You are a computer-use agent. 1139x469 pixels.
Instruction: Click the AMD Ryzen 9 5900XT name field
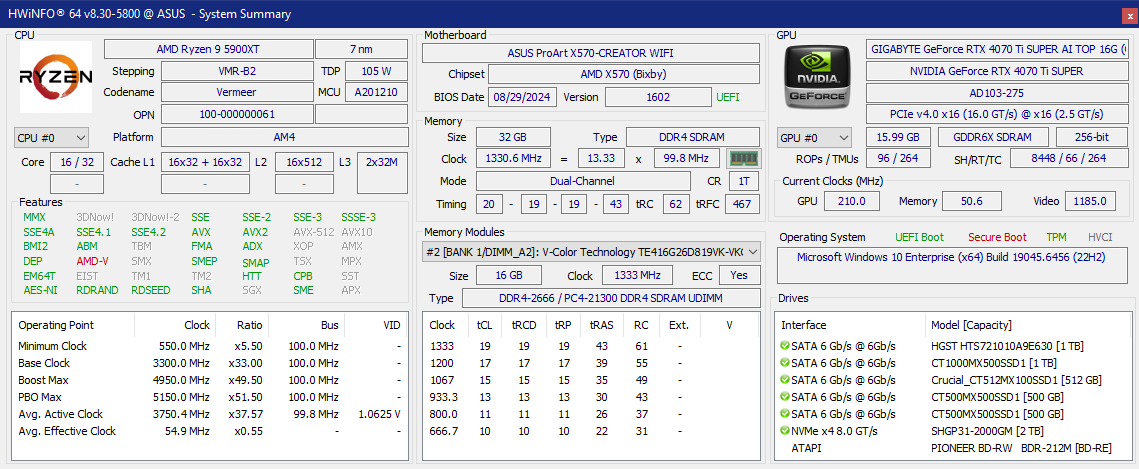[x=208, y=49]
